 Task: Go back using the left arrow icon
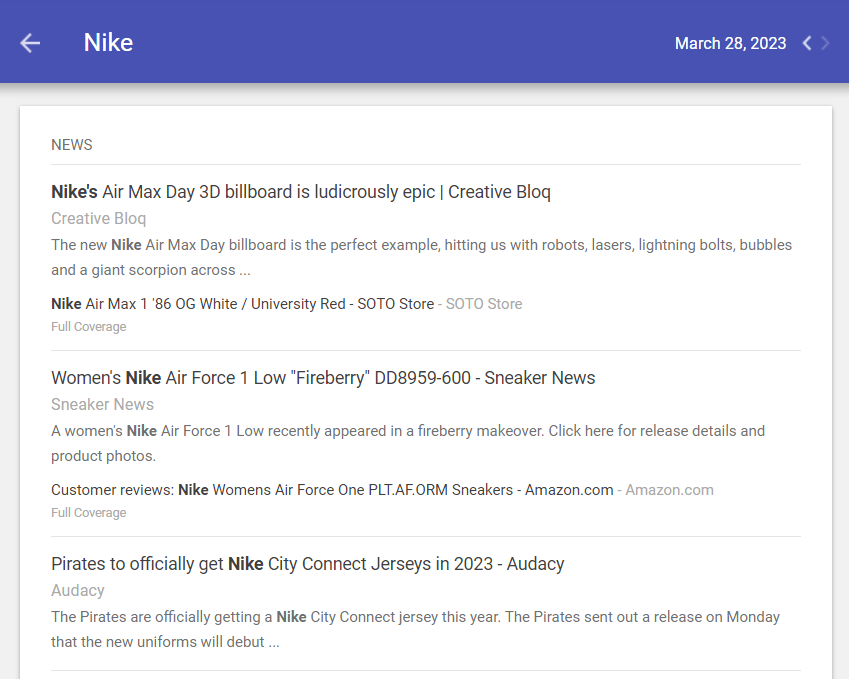point(30,43)
